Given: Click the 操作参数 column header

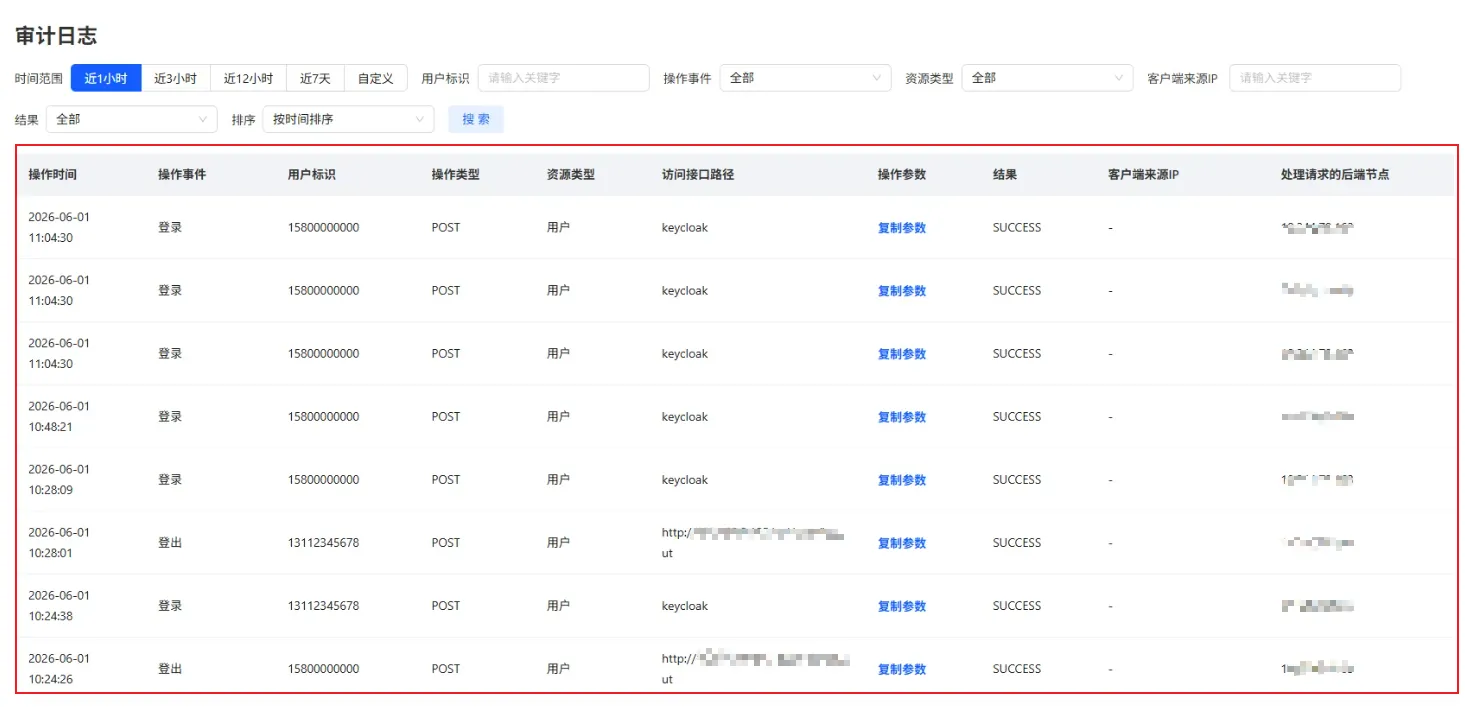Looking at the screenshot, I should [x=902, y=174].
